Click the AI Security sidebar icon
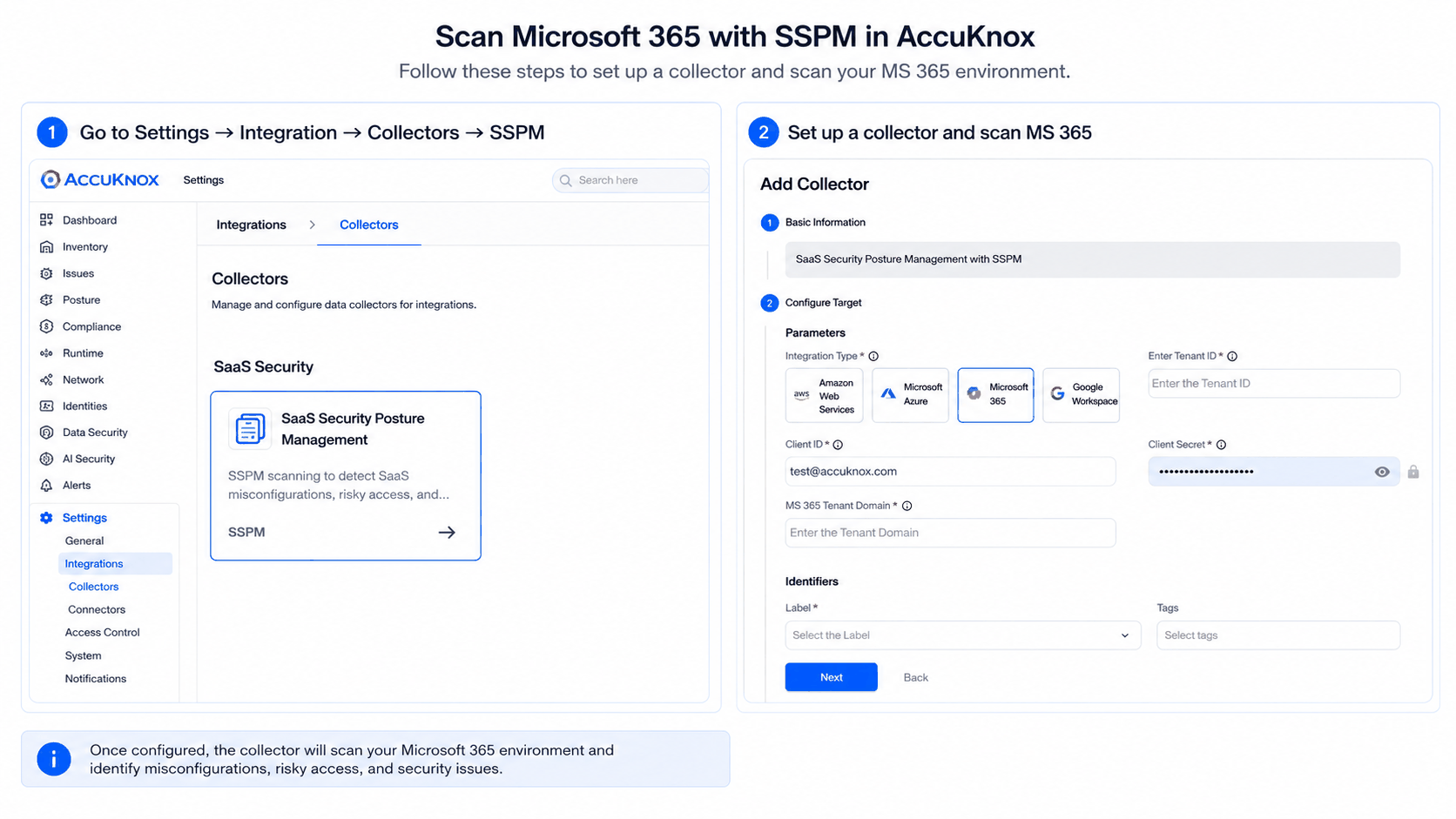 point(46,459)
